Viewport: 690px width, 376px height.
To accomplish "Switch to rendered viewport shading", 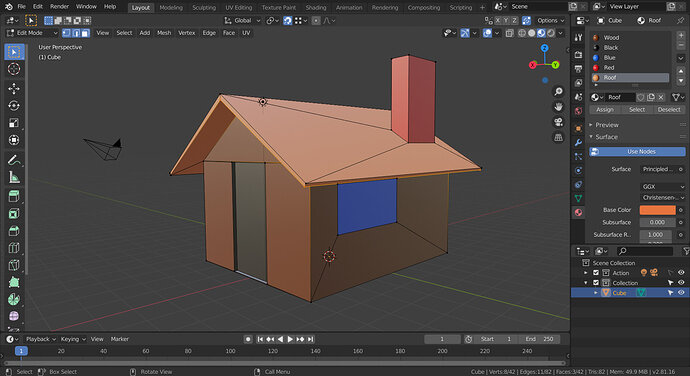I will tap(551, 33).
